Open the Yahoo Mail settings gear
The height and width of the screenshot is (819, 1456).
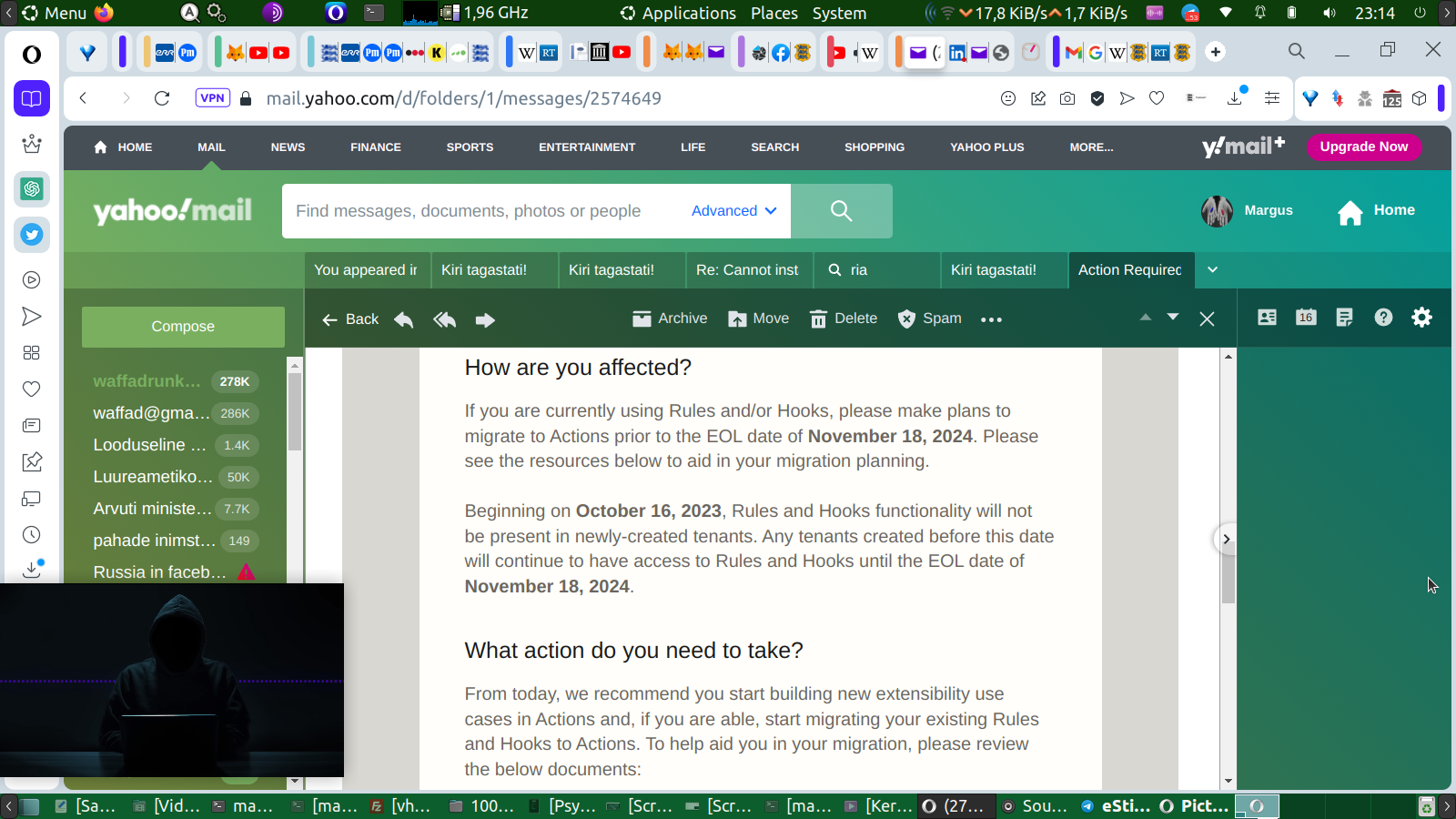1421,317
